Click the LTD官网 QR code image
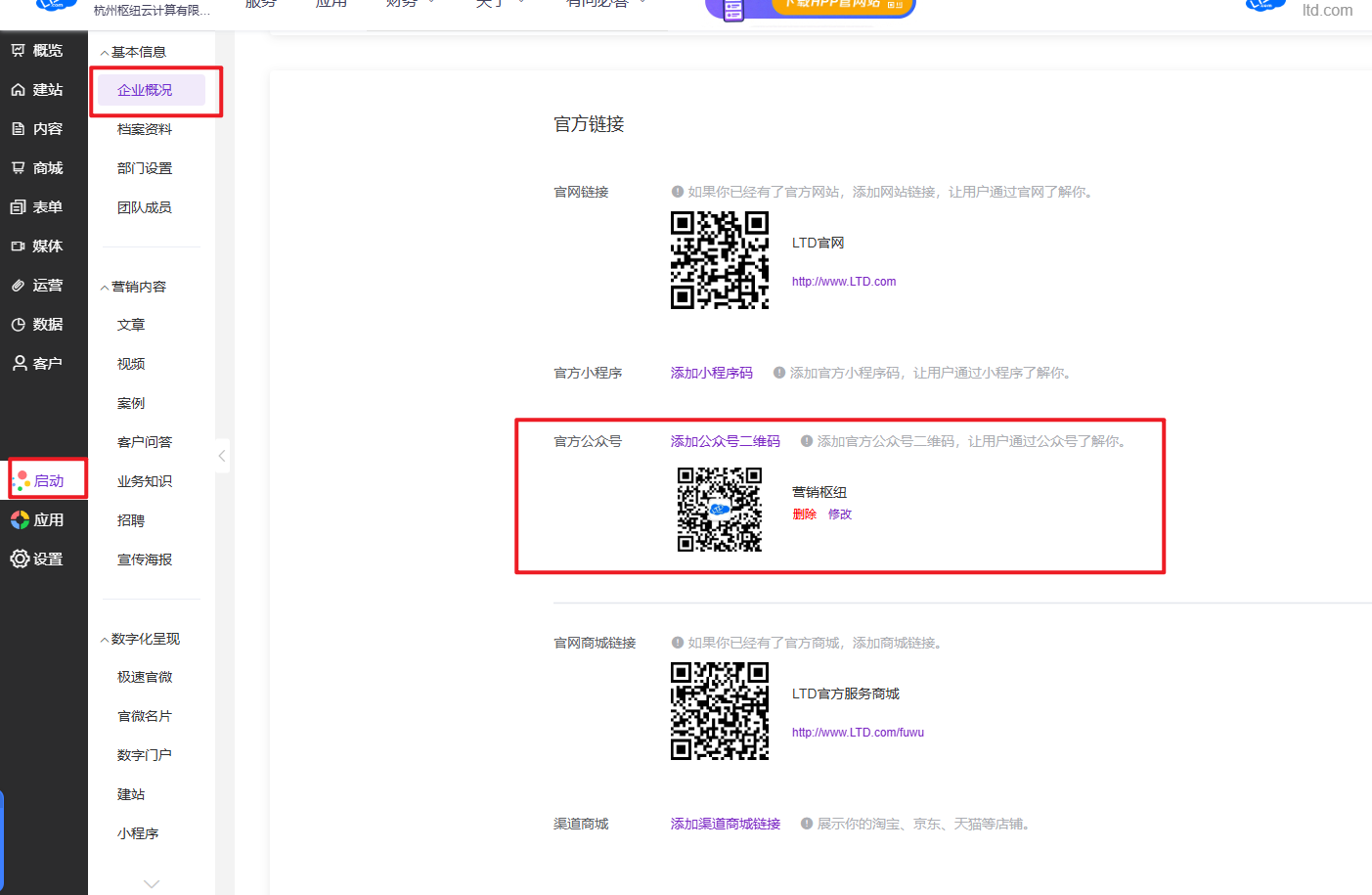 tap(720, 260)
